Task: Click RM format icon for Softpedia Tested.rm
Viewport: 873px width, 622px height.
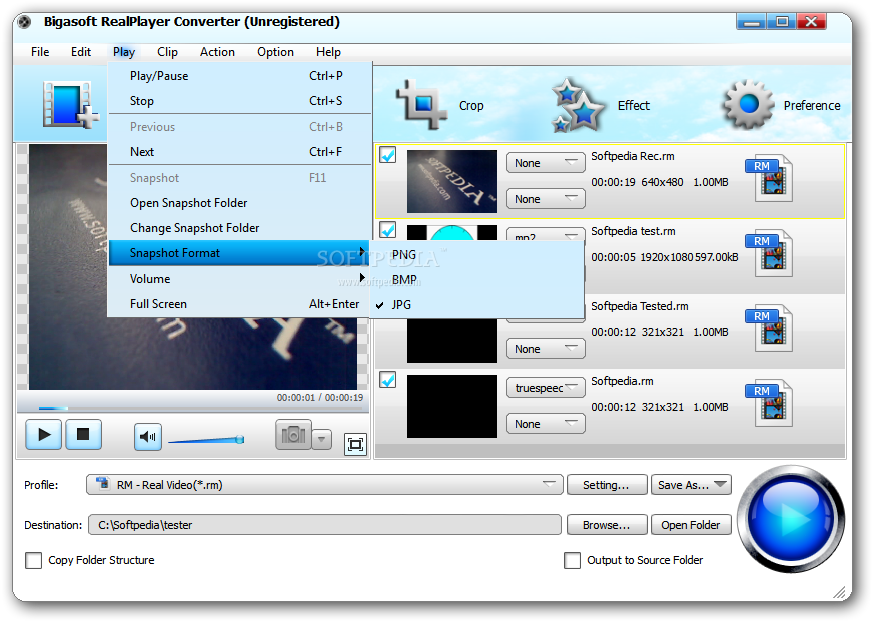Action: point(770,328)
